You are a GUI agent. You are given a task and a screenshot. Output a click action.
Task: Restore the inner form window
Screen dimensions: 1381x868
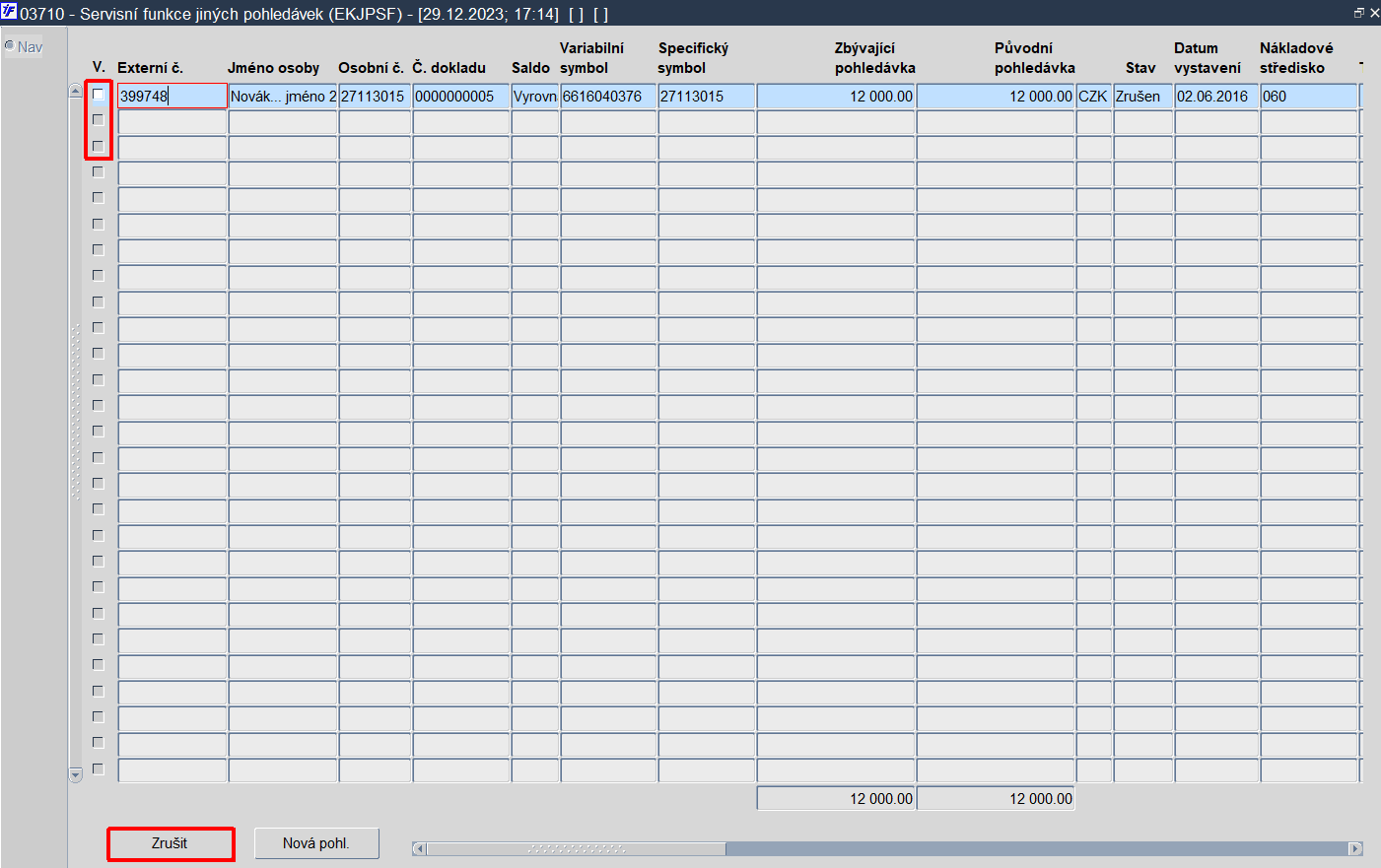click(1358, 13)
